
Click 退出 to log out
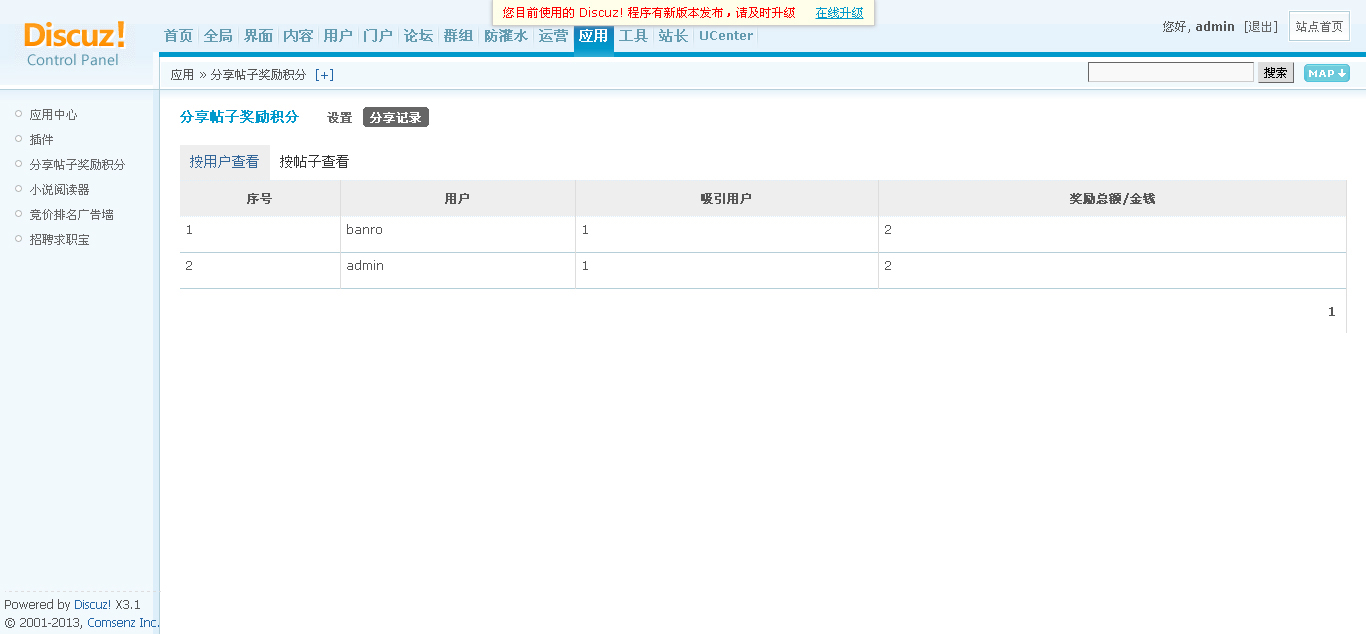click(1261, 27)
